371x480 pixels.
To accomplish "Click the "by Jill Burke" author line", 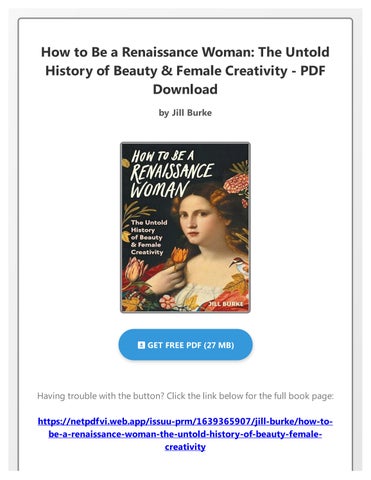I will click(185, 113).
